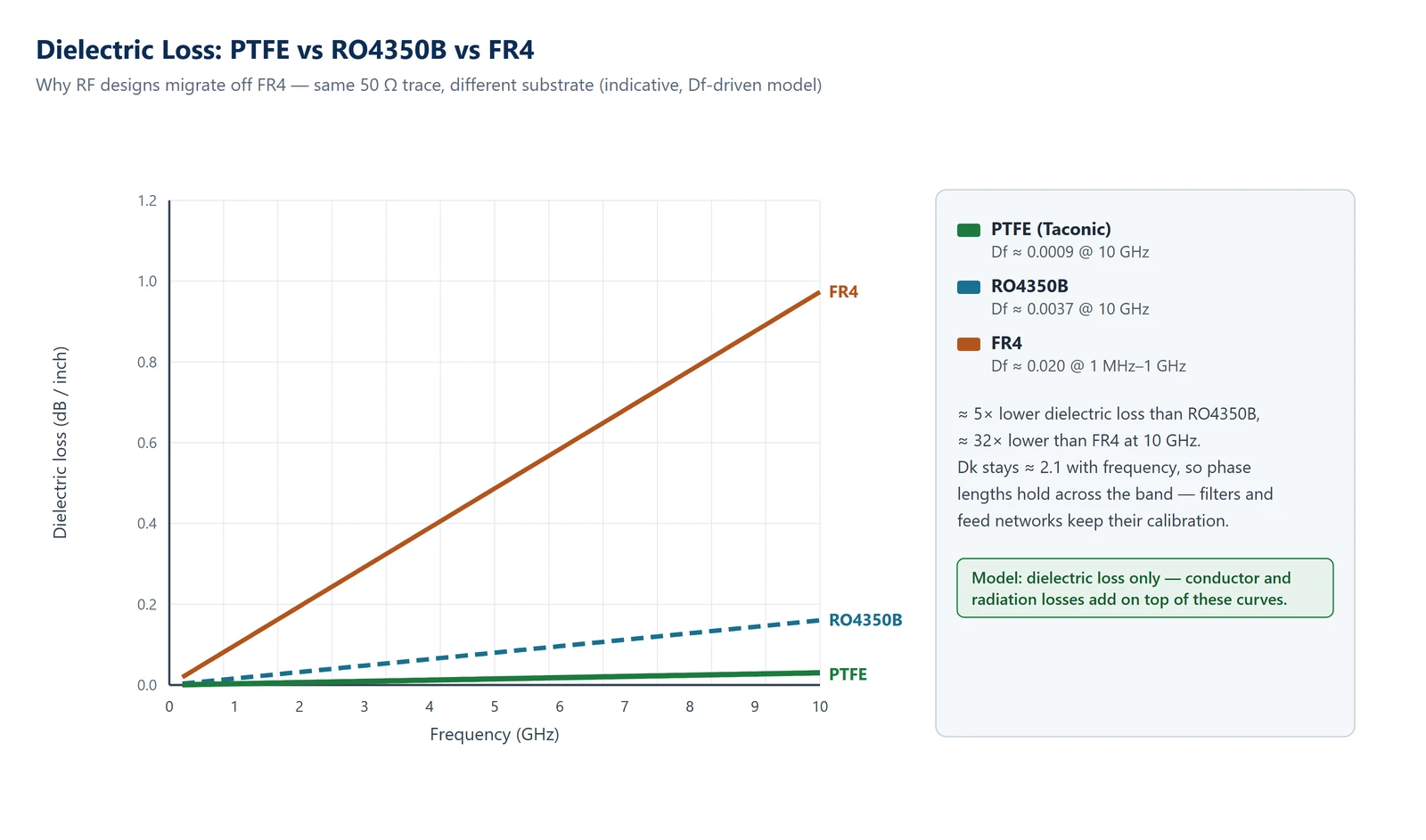The image size is (1426, 840).
Task: Click the legend heading 'PTFE (Taconic)'
Action: [1051, 229]
